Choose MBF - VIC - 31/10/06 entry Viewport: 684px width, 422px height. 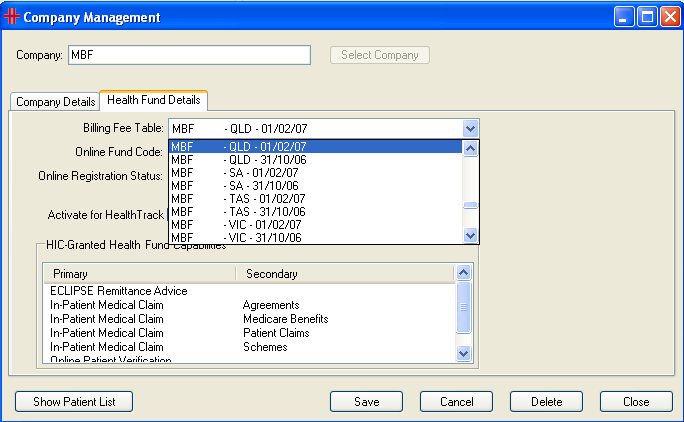pyautogui.click(x=315, y=237)
